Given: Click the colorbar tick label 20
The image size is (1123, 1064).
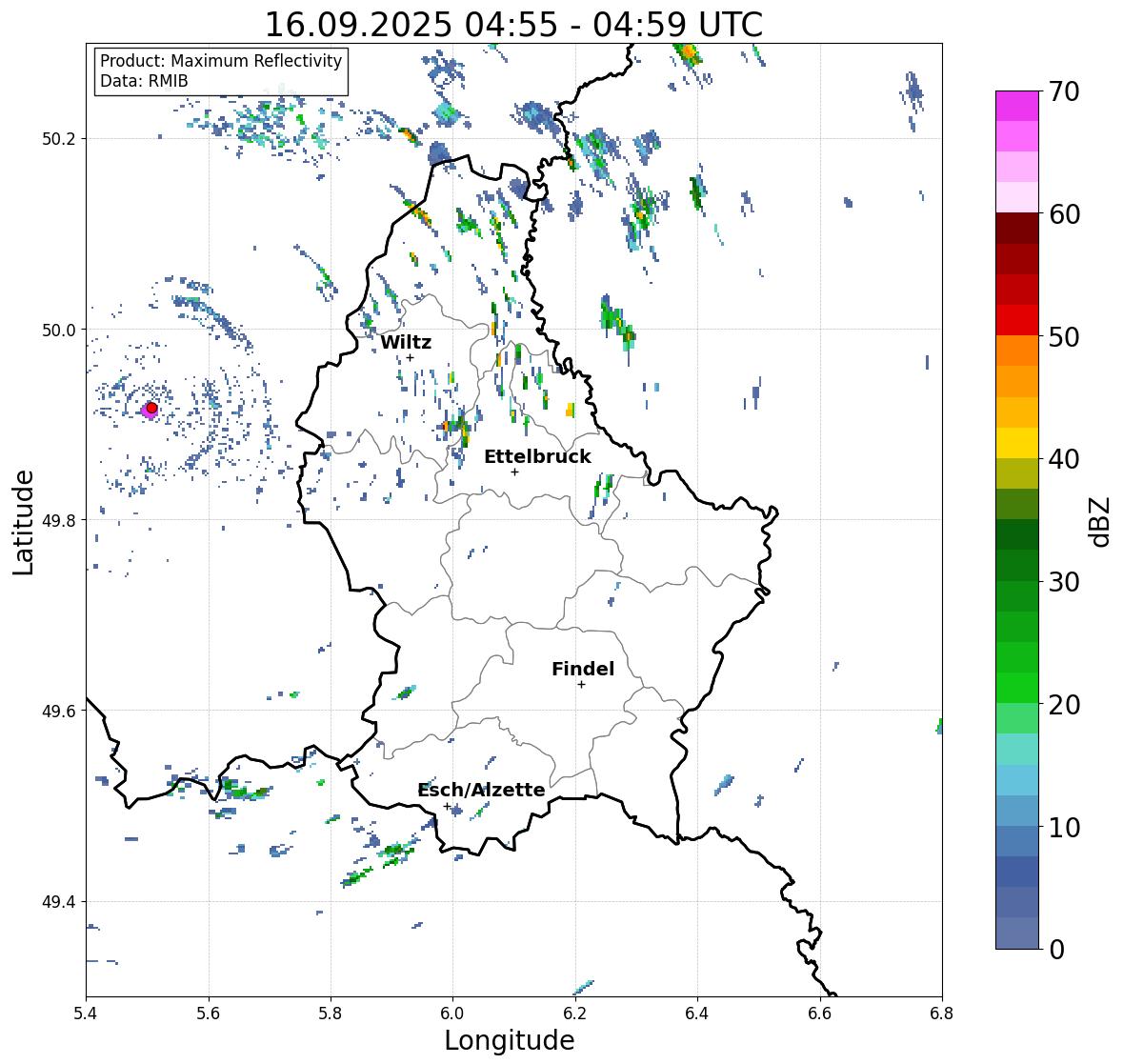Looking at the screenshot, I should click(1064, 705).
